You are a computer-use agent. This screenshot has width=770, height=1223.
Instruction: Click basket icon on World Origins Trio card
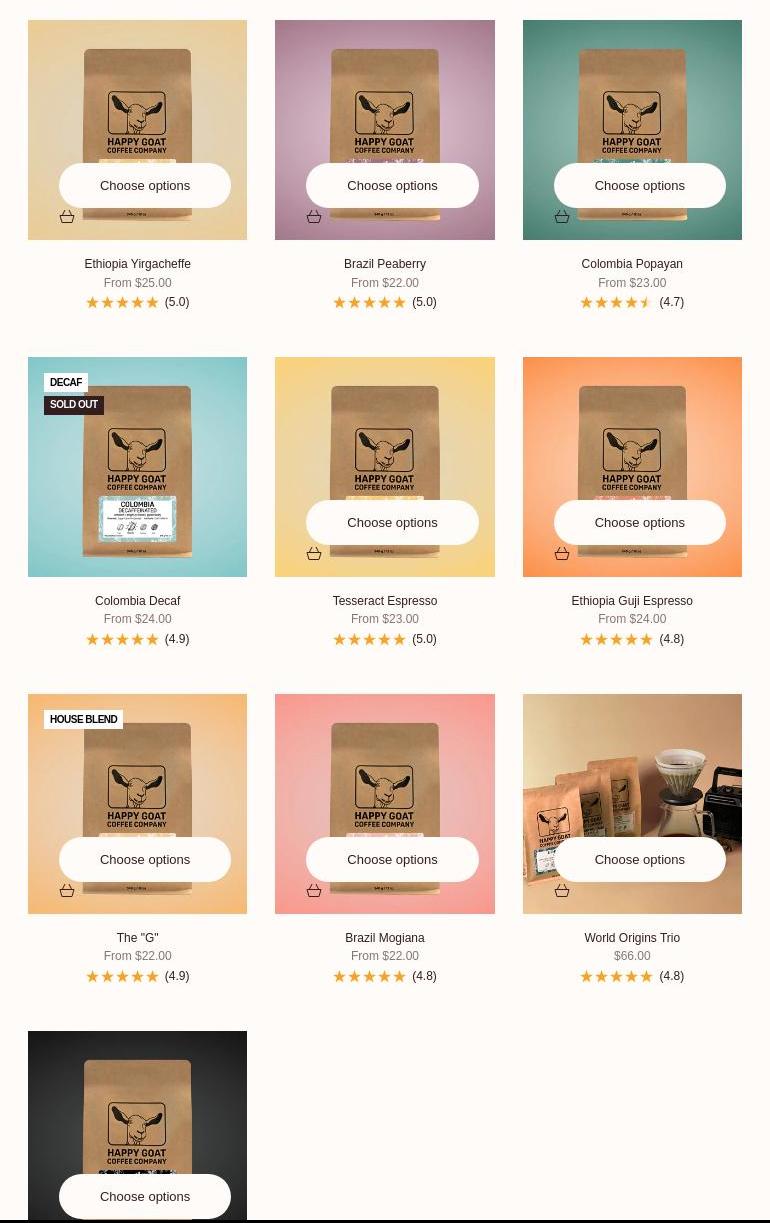point(562,891)
